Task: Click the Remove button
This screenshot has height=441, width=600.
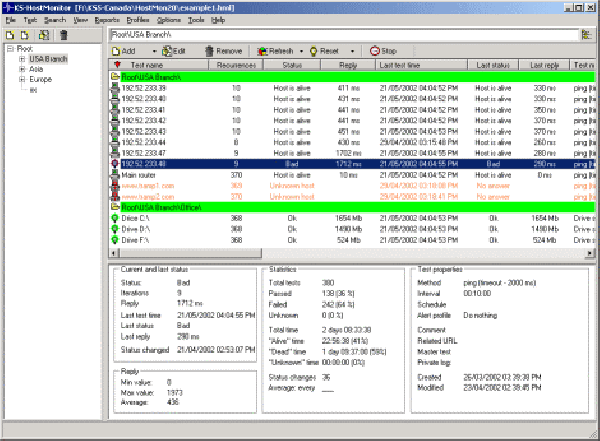Action: click(221, 50)
